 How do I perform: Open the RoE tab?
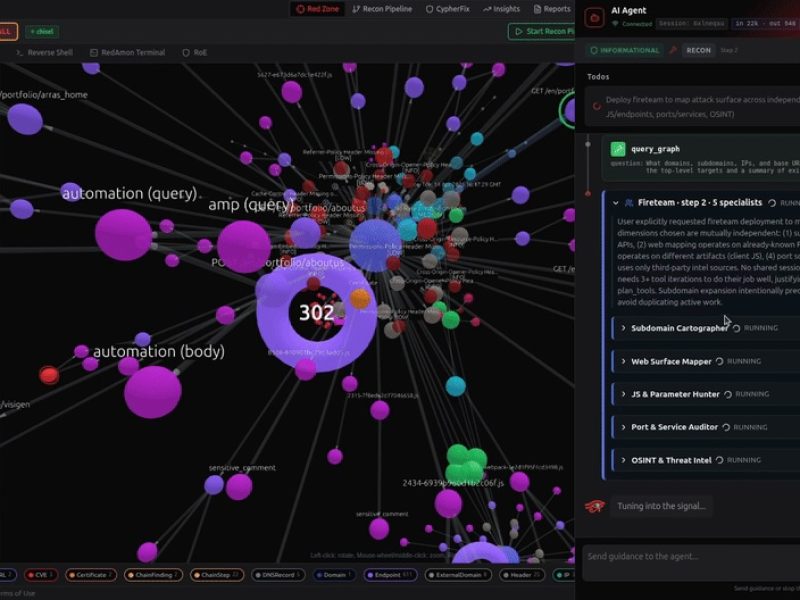(x=195, y=53)
